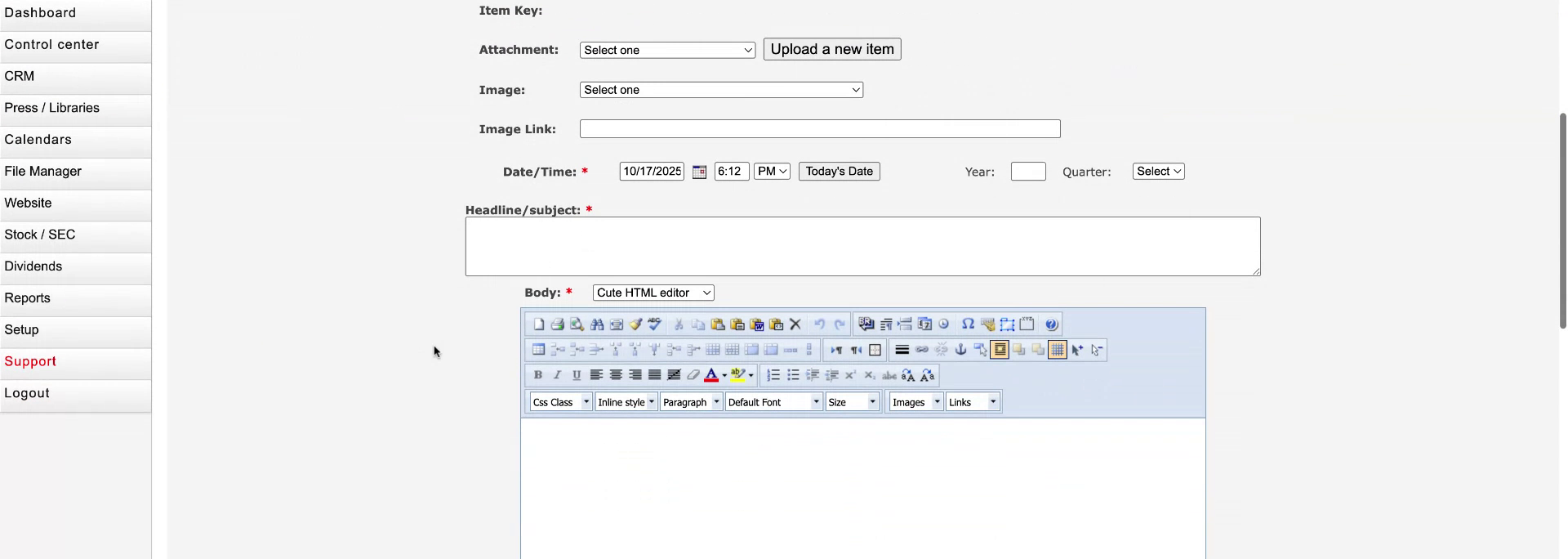Click the align right icon
Screen dimensions: 1568x559
pos(635,375)
